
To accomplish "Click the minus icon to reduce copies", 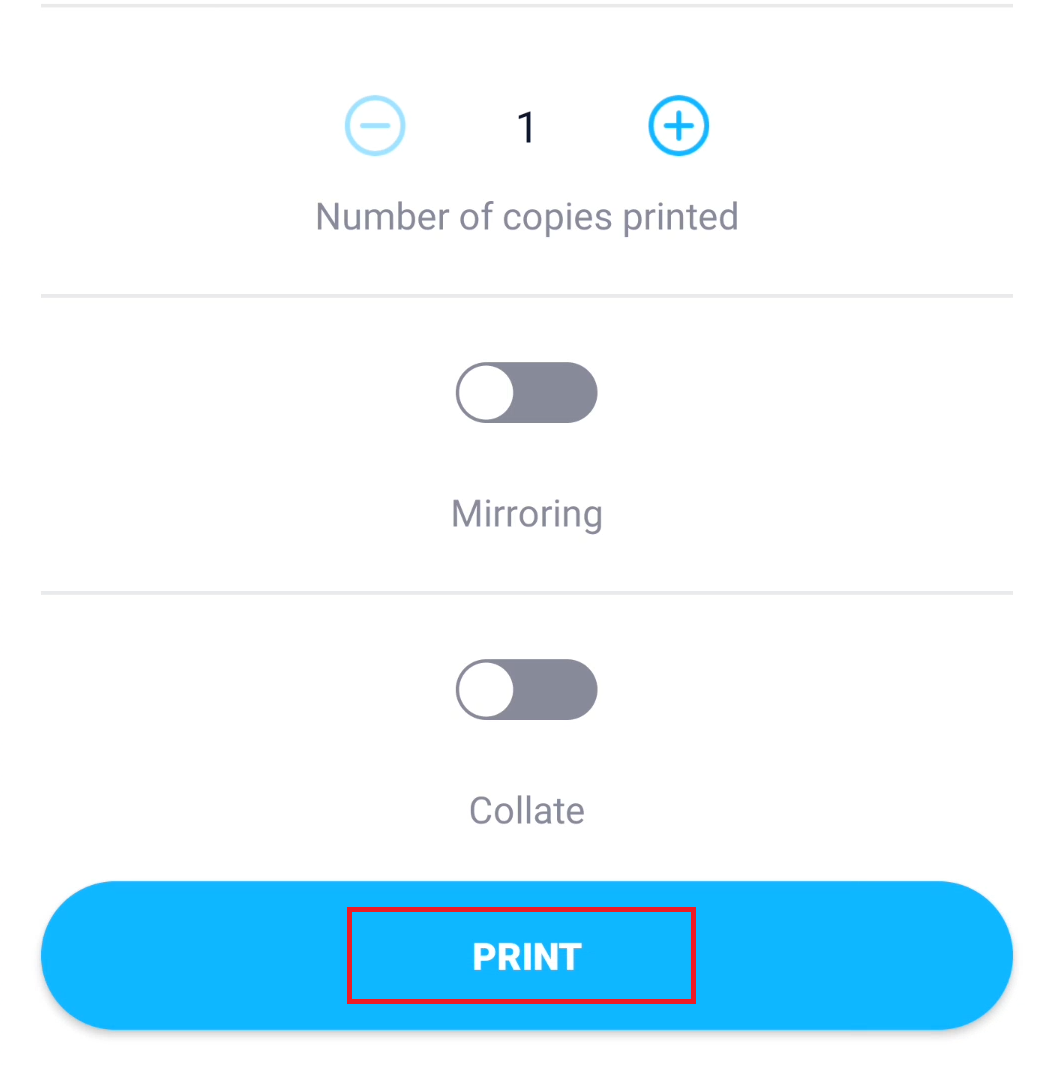I will tap(375, 127).
